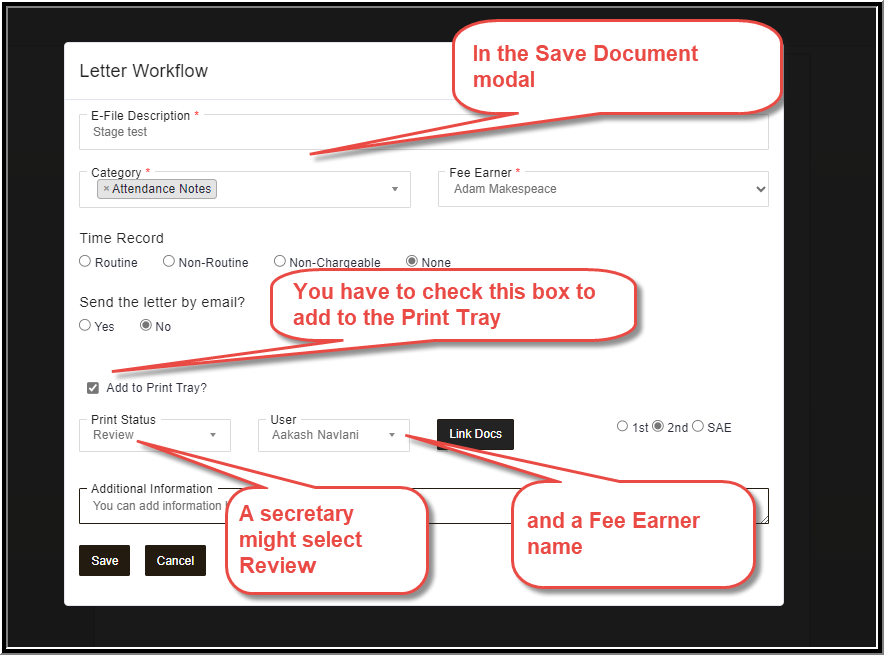Screen dimensions: 884x655
Task: Uncheck the Add to Print Tray checkbox
Action: click(93, 388)
